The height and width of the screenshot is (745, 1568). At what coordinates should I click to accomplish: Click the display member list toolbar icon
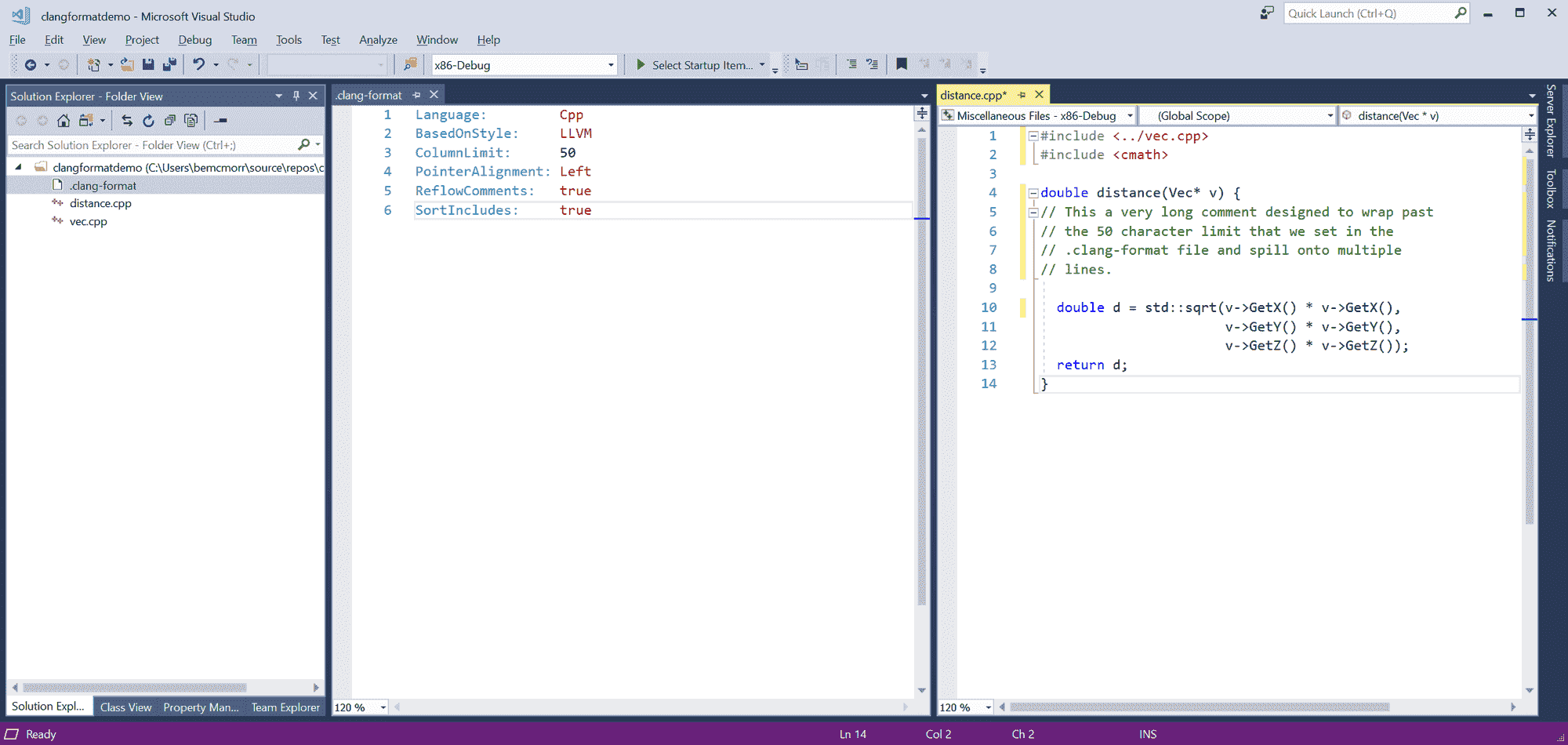click(x=801, y=64)
